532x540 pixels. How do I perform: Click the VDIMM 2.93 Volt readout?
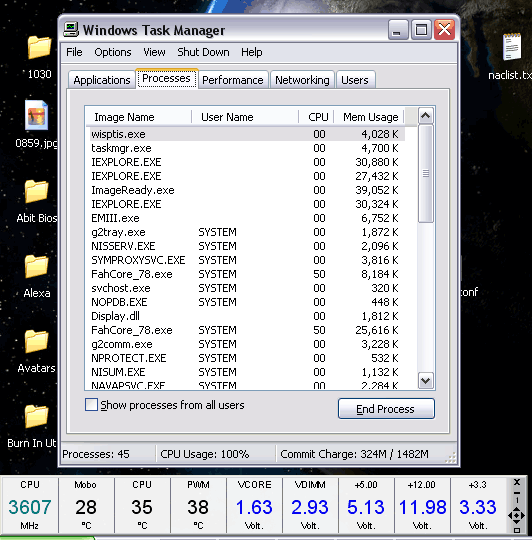(x=310, y=505)
